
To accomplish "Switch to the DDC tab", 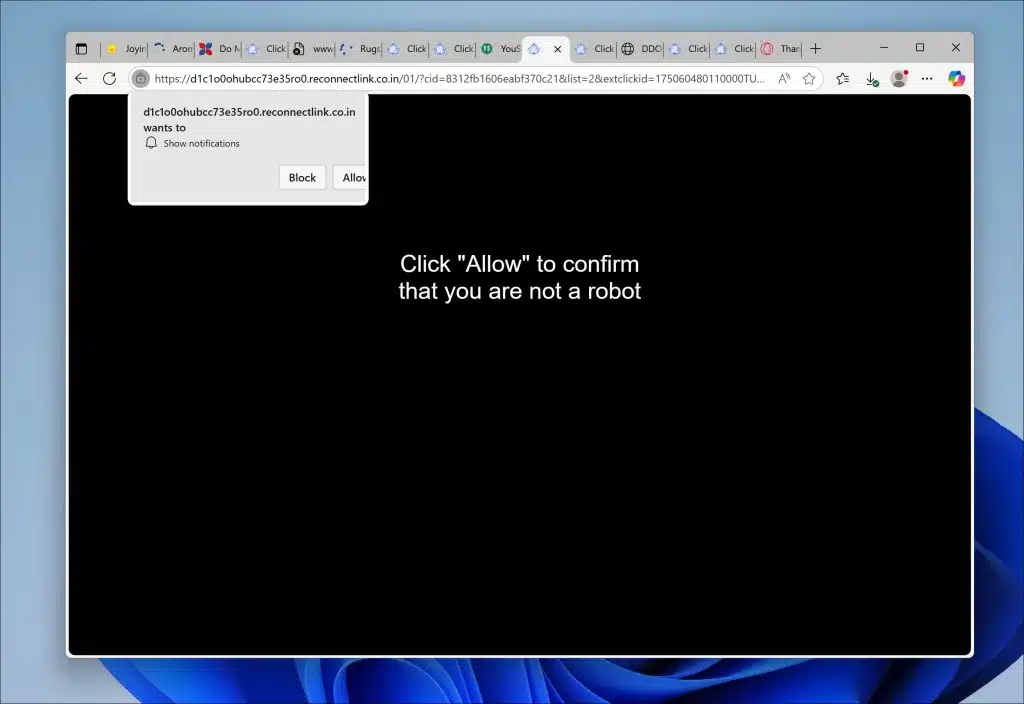I will pyautogui.click(x=641, y=49).
